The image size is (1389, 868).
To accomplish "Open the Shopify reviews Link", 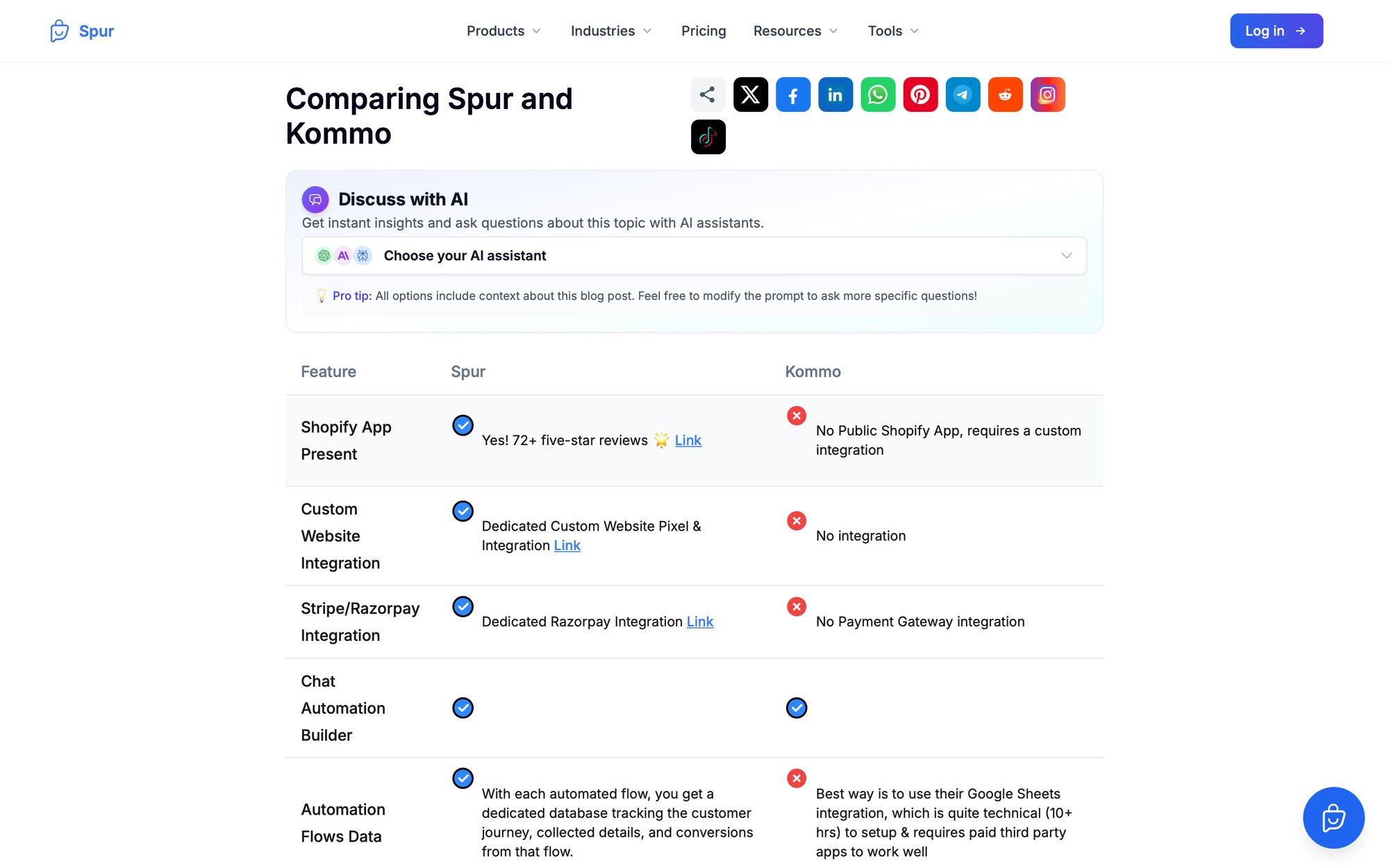I will tap(688, 440).
